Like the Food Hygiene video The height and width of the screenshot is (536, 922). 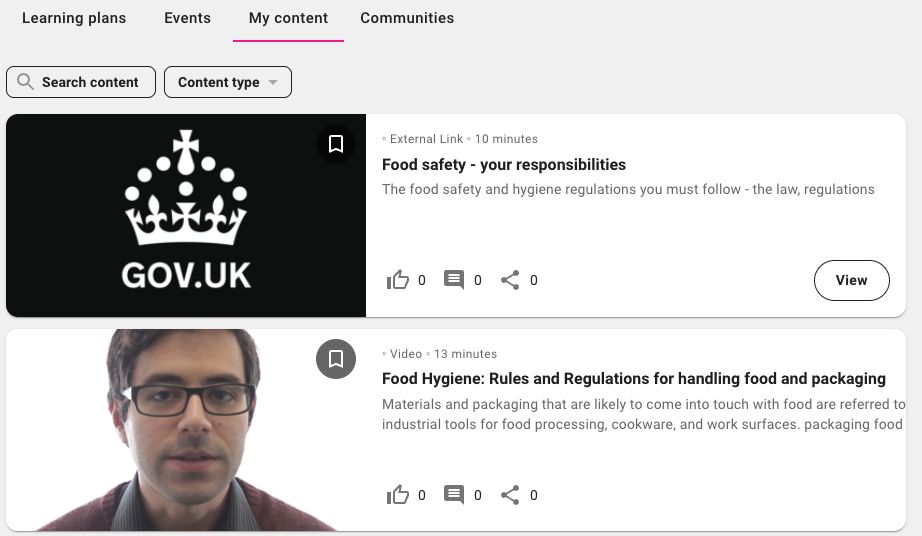(x=398, y=495)
